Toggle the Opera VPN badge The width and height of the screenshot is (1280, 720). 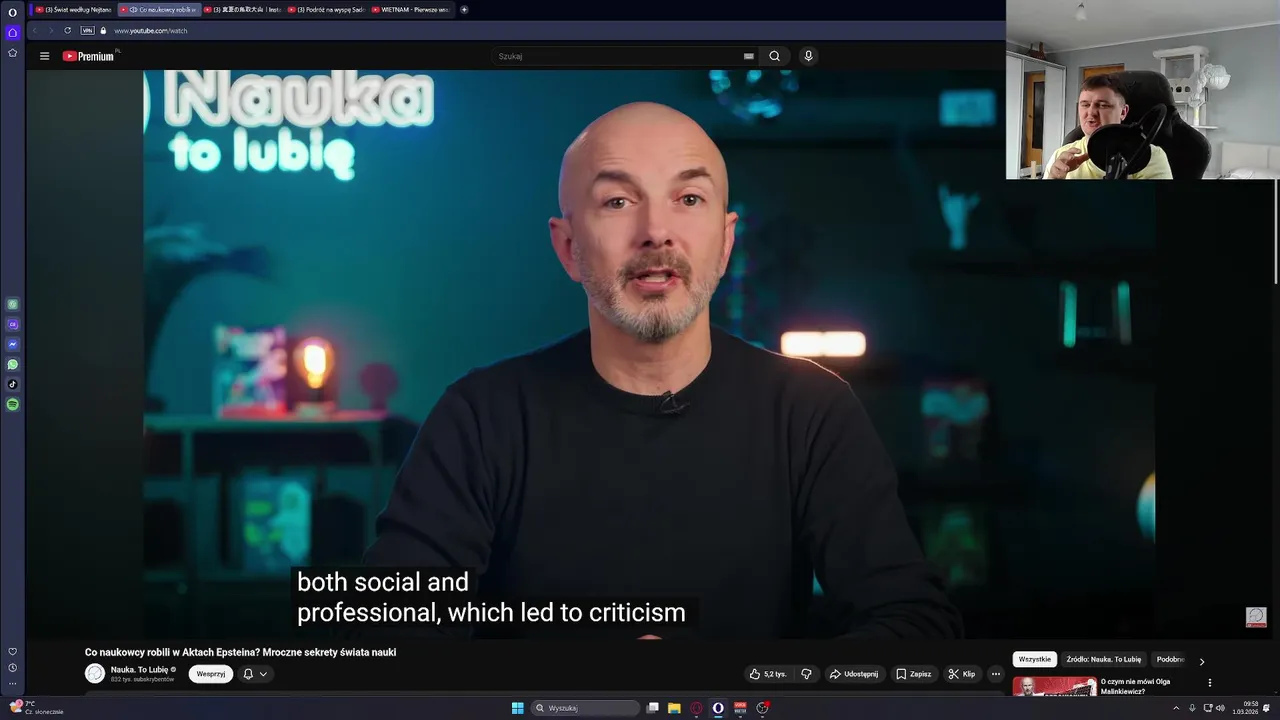click(87, 30)
